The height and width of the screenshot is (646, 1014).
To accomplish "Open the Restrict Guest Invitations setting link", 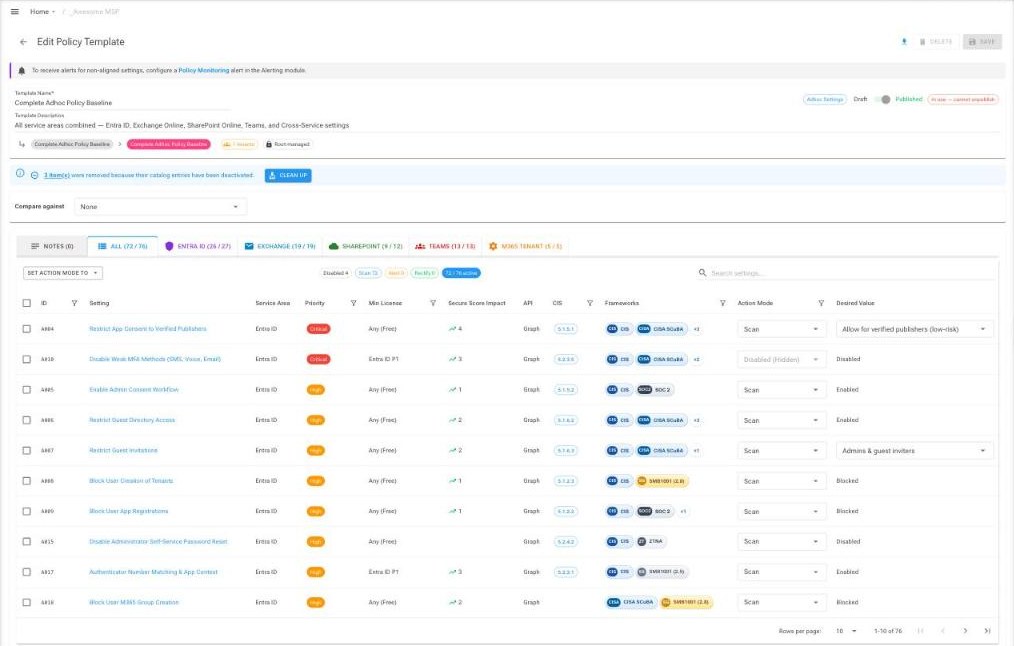I will (x=123, y=451).
